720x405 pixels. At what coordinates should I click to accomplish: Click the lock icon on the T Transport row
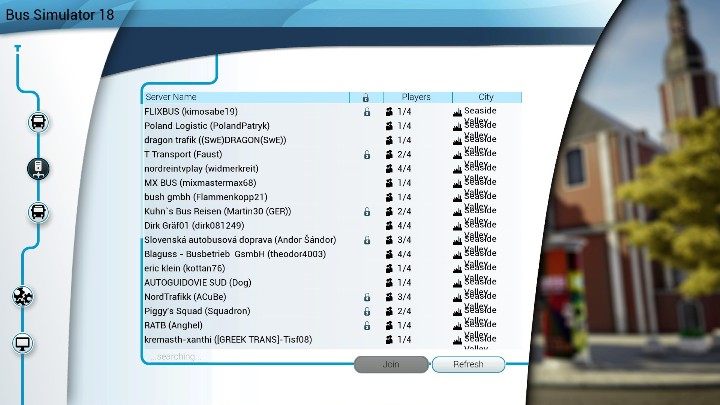366,155
